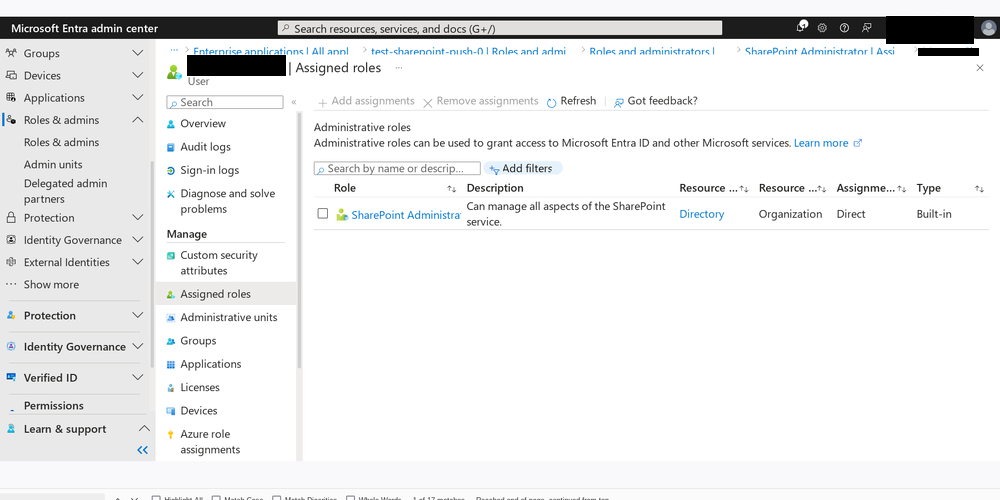Click Remove assignments
This screenshot has height=500, width=1000.
481,101
